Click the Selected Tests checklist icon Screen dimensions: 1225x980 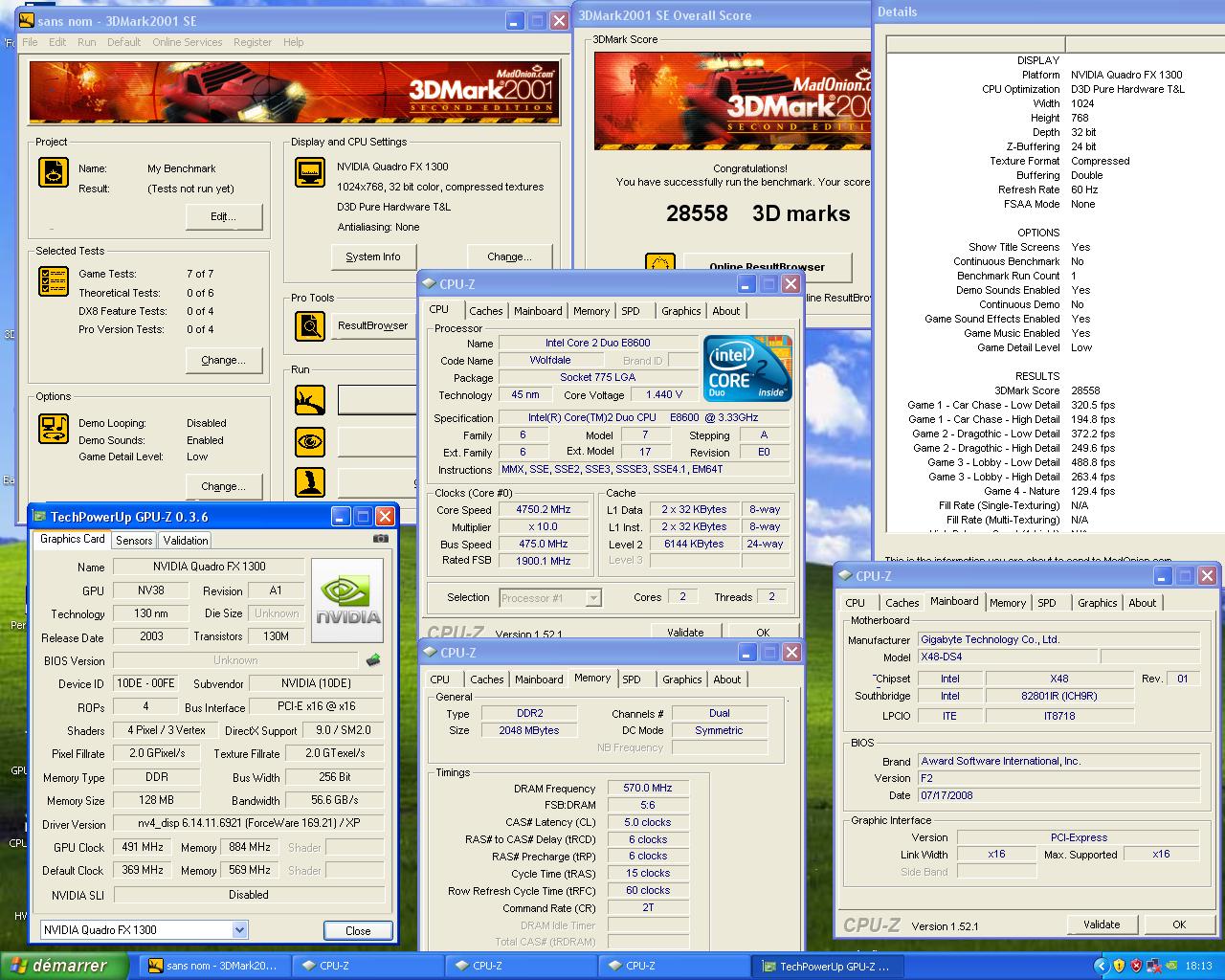click(x=54, y=280)
